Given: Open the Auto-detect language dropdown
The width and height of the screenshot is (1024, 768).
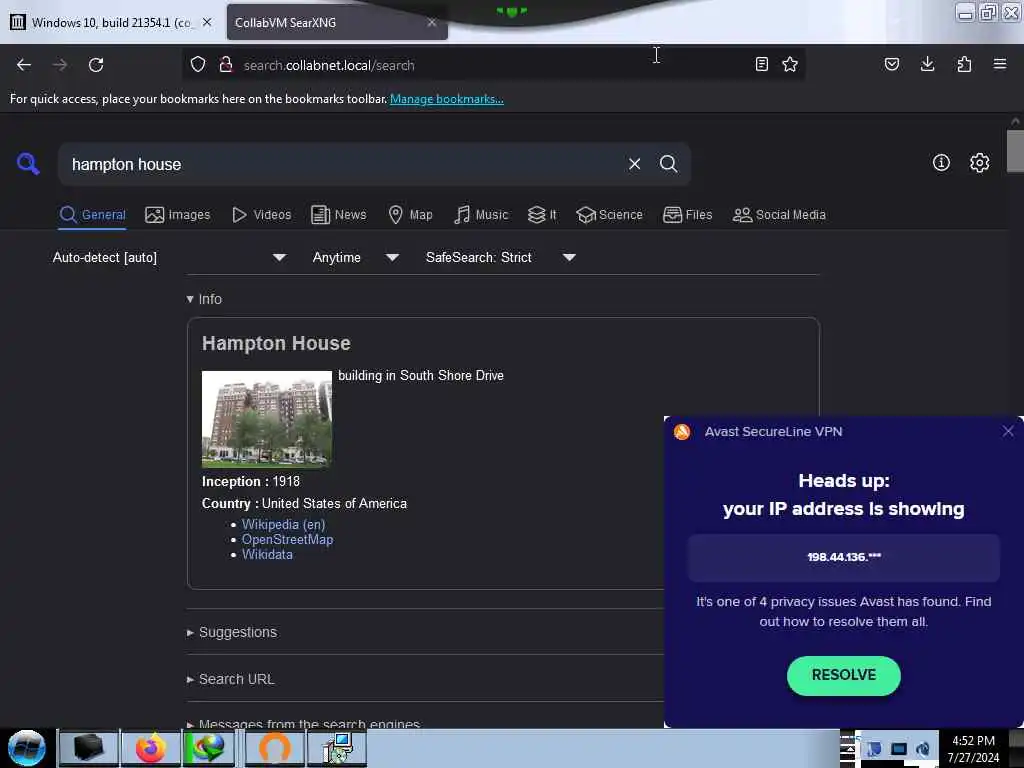Looking at the screenshot, I should pos(170,257).
